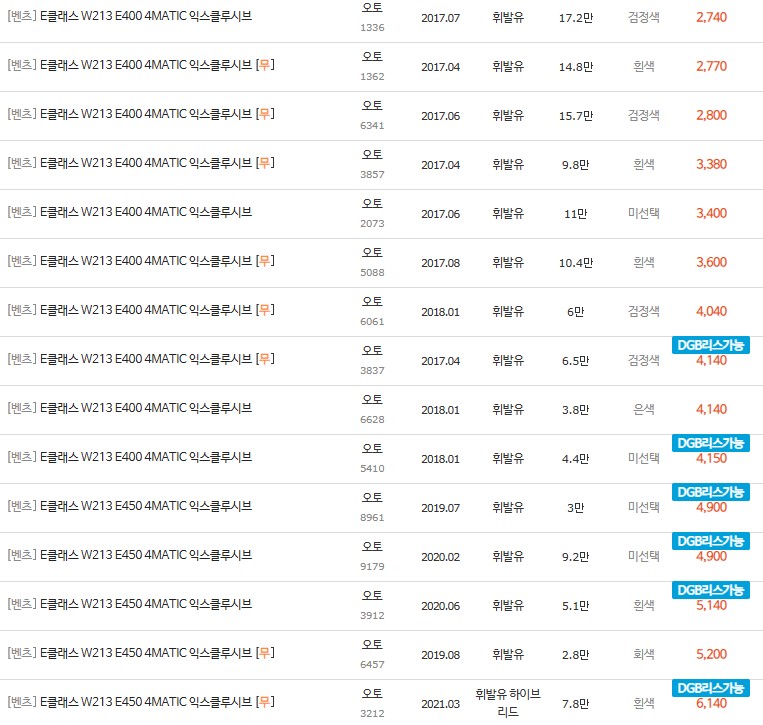Click the color value 은색

click(x=644, y=410)
